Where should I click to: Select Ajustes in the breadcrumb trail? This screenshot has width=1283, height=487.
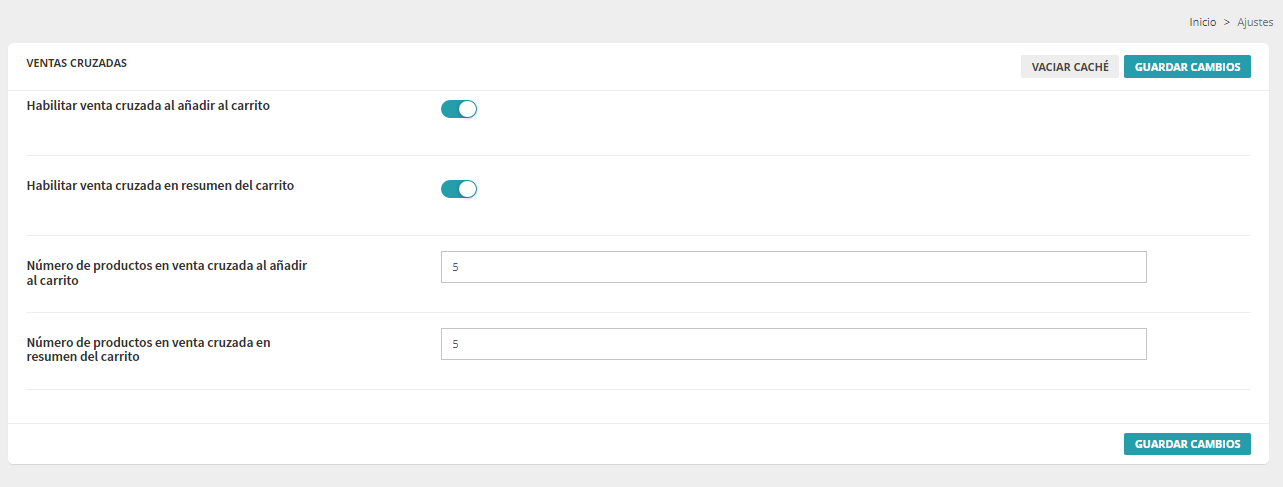(1255, 22)
